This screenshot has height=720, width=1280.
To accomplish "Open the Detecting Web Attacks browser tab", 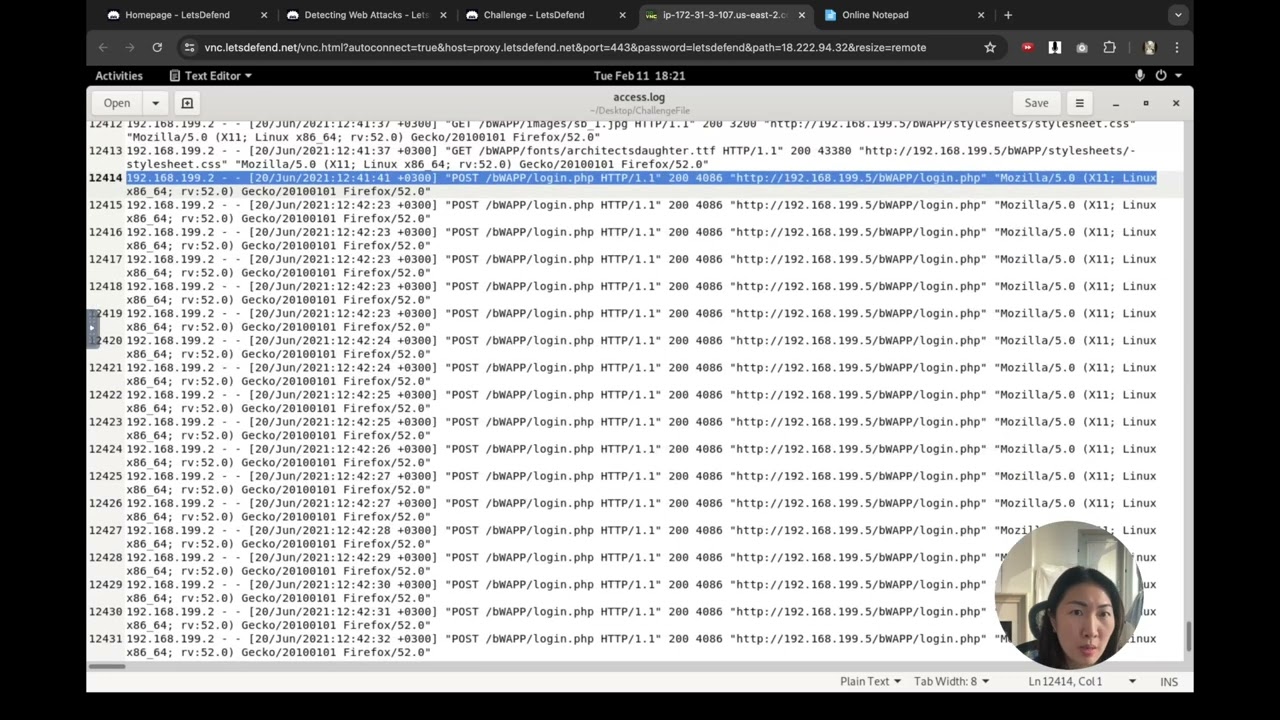I will 367,15.
